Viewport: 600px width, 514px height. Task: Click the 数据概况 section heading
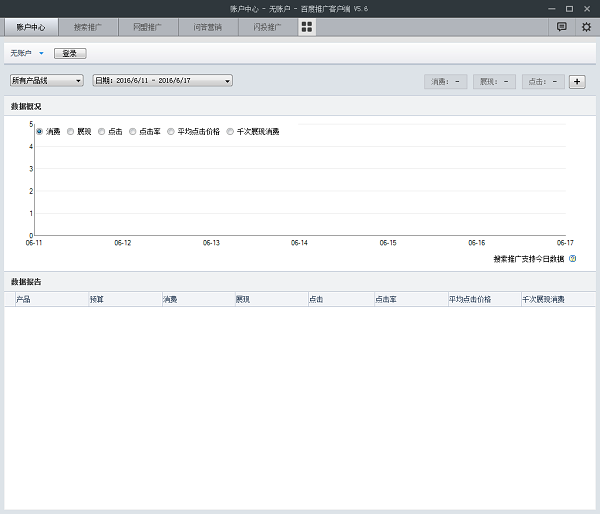26,106
